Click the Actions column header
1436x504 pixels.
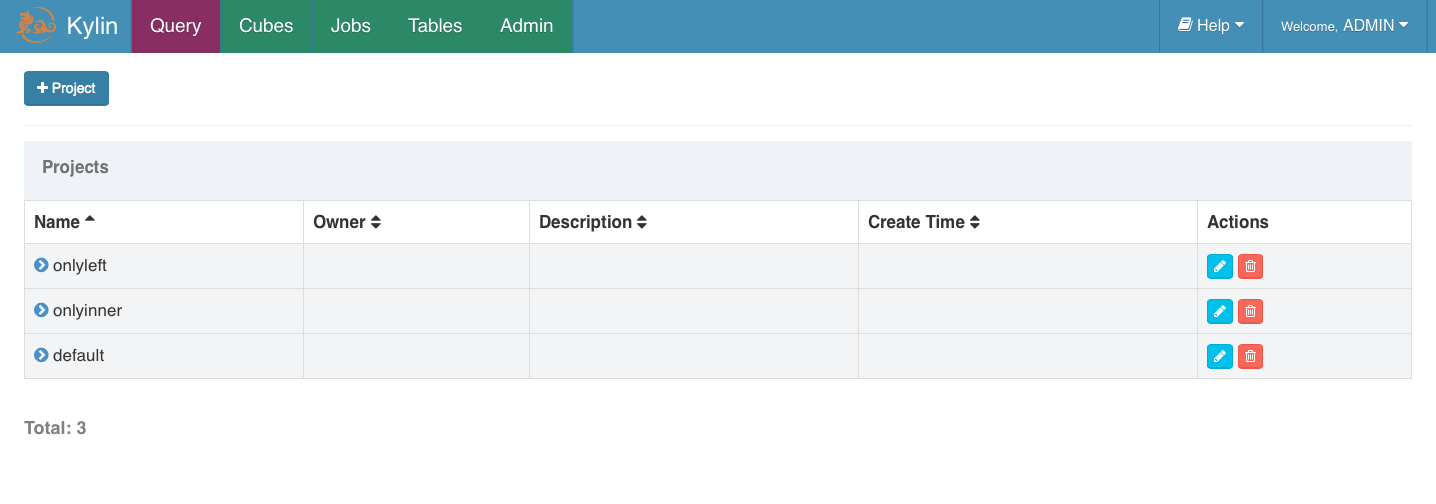pos(1238,222)
